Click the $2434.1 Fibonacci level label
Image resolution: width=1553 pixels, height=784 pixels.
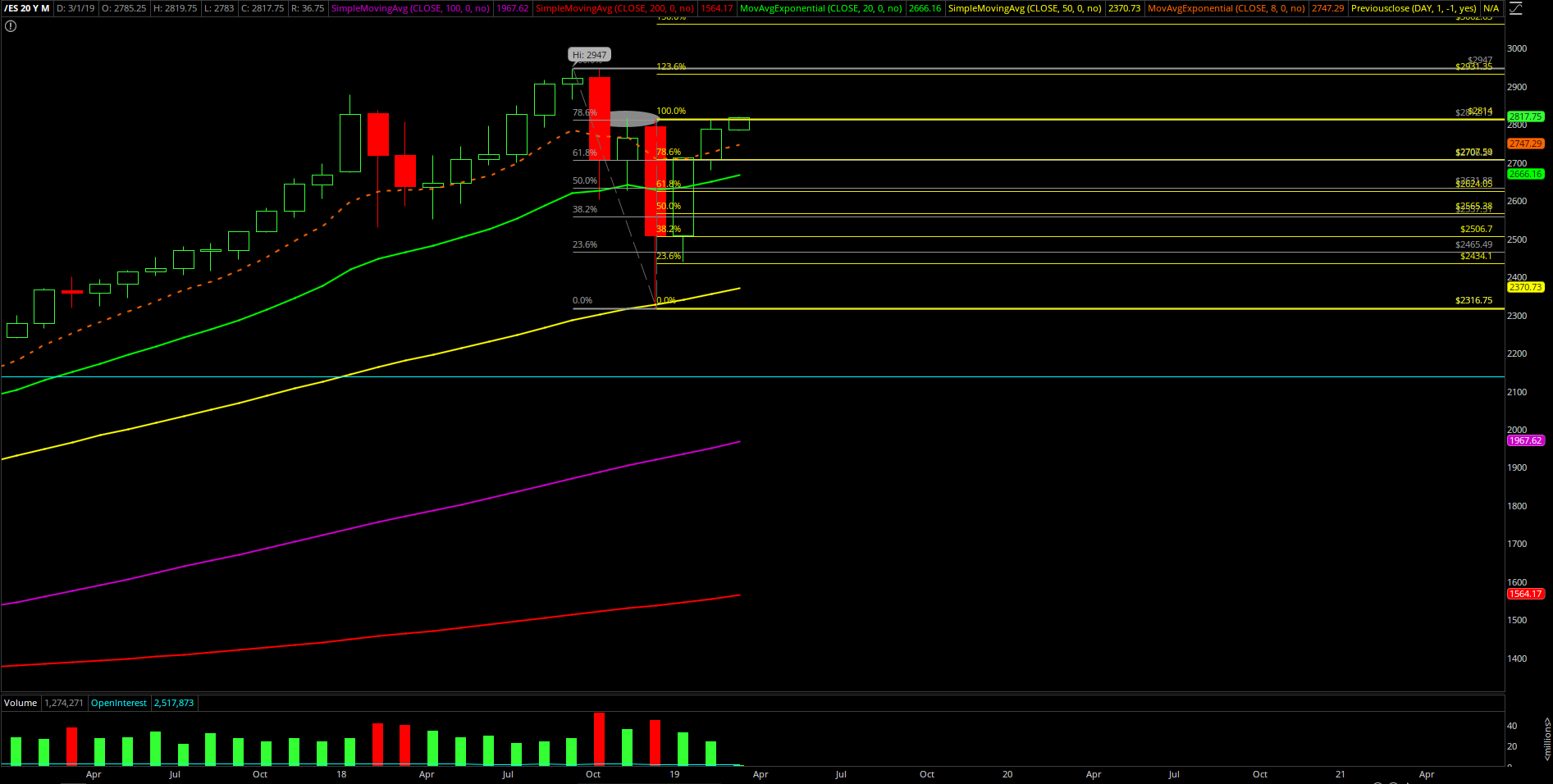pyautogui.click(x=1476, y=256)
